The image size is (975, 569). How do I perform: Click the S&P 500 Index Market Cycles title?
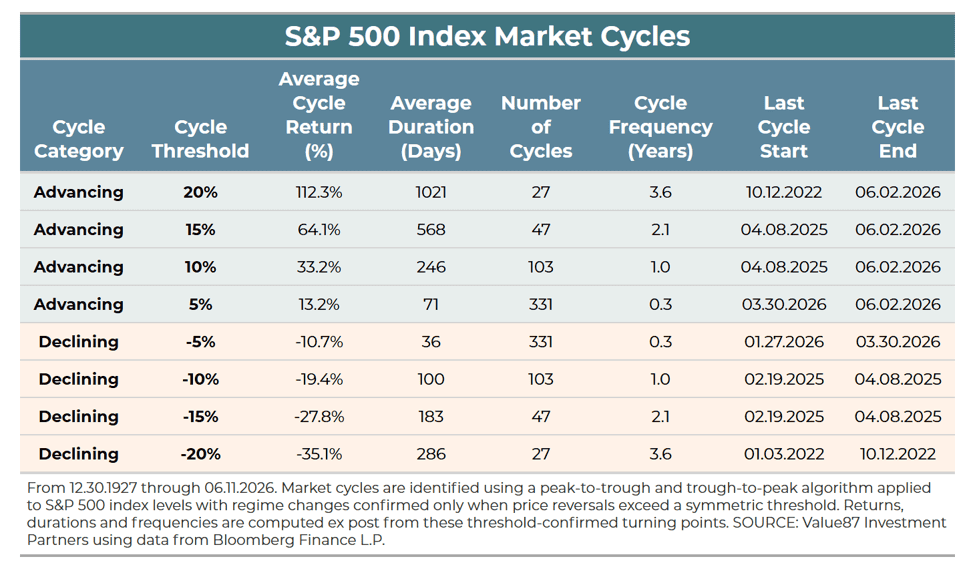click(487, 36)
